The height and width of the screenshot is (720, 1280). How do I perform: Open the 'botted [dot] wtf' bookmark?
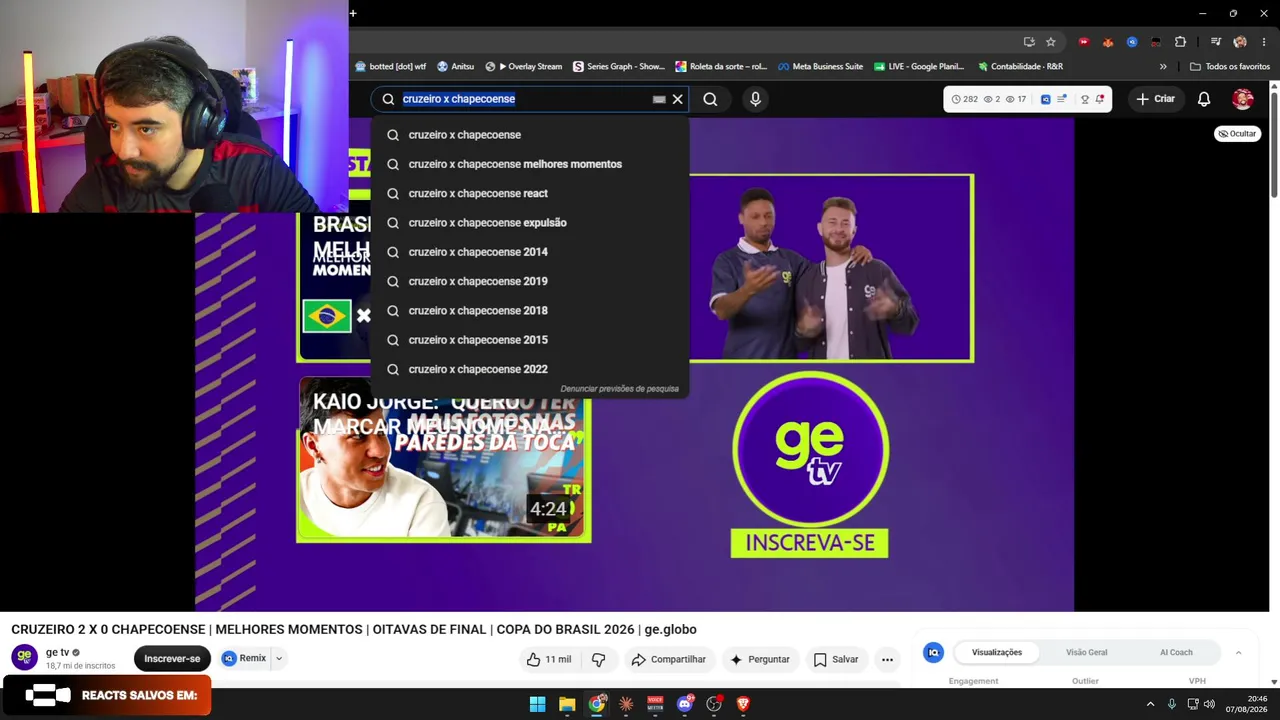coord(390,67)
